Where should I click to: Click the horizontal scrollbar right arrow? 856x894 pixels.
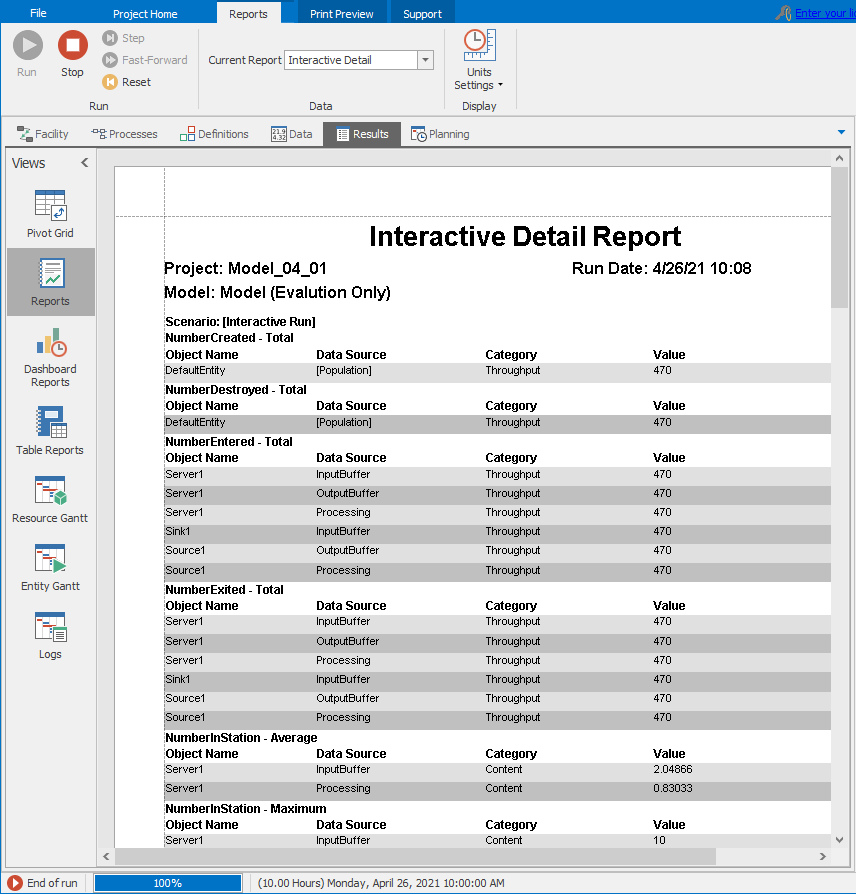(x=822, y=856)
